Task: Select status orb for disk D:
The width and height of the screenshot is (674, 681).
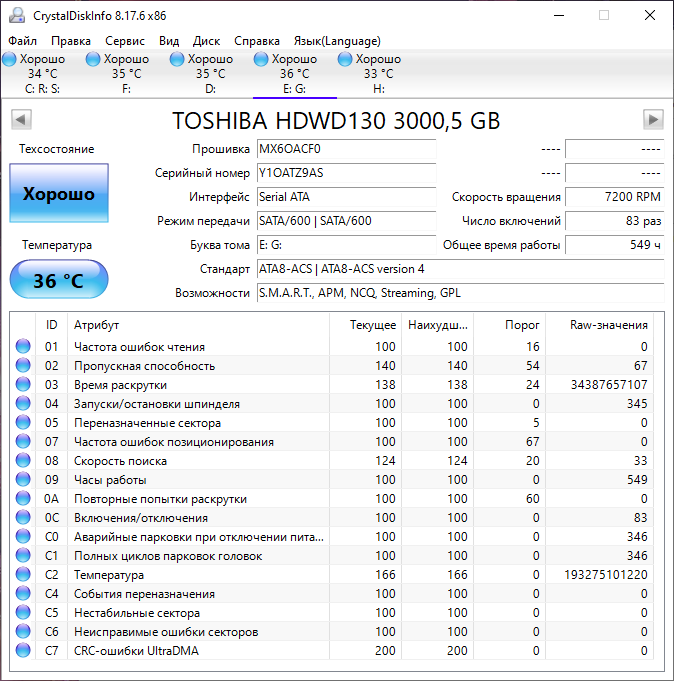Action: (x=177, y=59)
